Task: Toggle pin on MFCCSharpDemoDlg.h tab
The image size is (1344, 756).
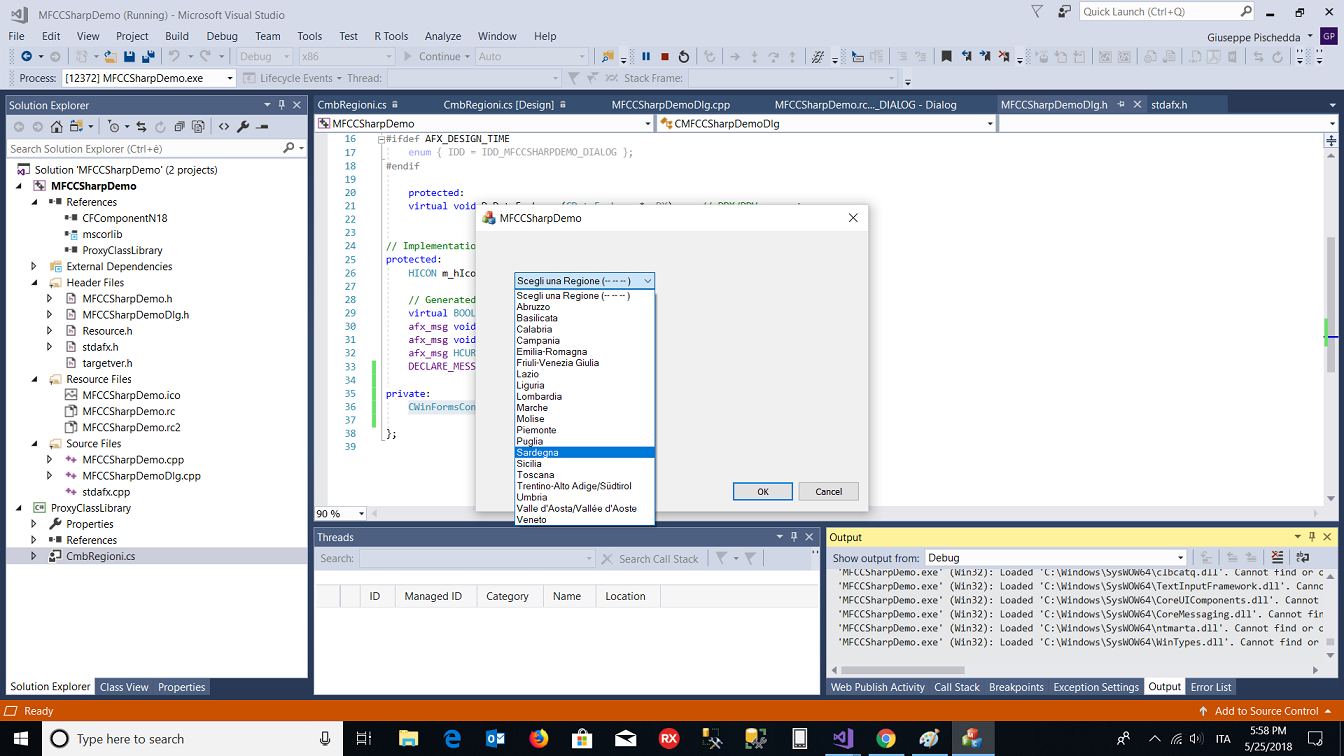Action: tap(1121, 105)
